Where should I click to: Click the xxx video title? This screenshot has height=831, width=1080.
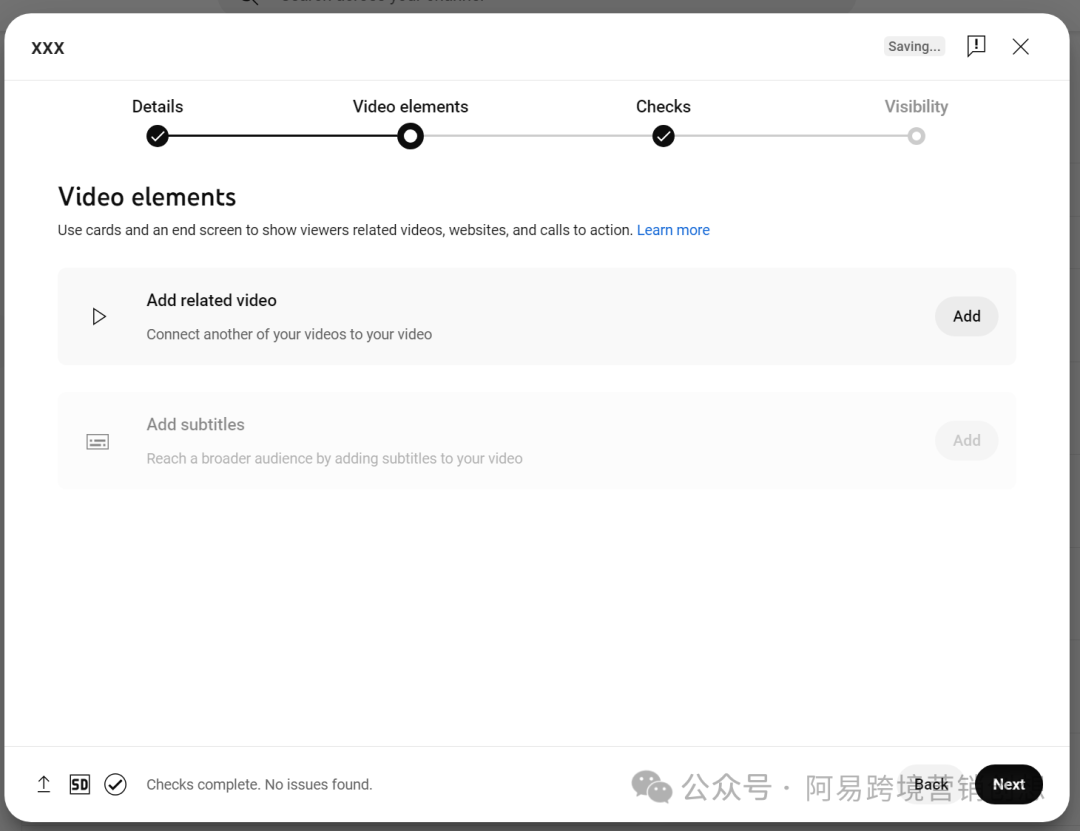[48, 48]
